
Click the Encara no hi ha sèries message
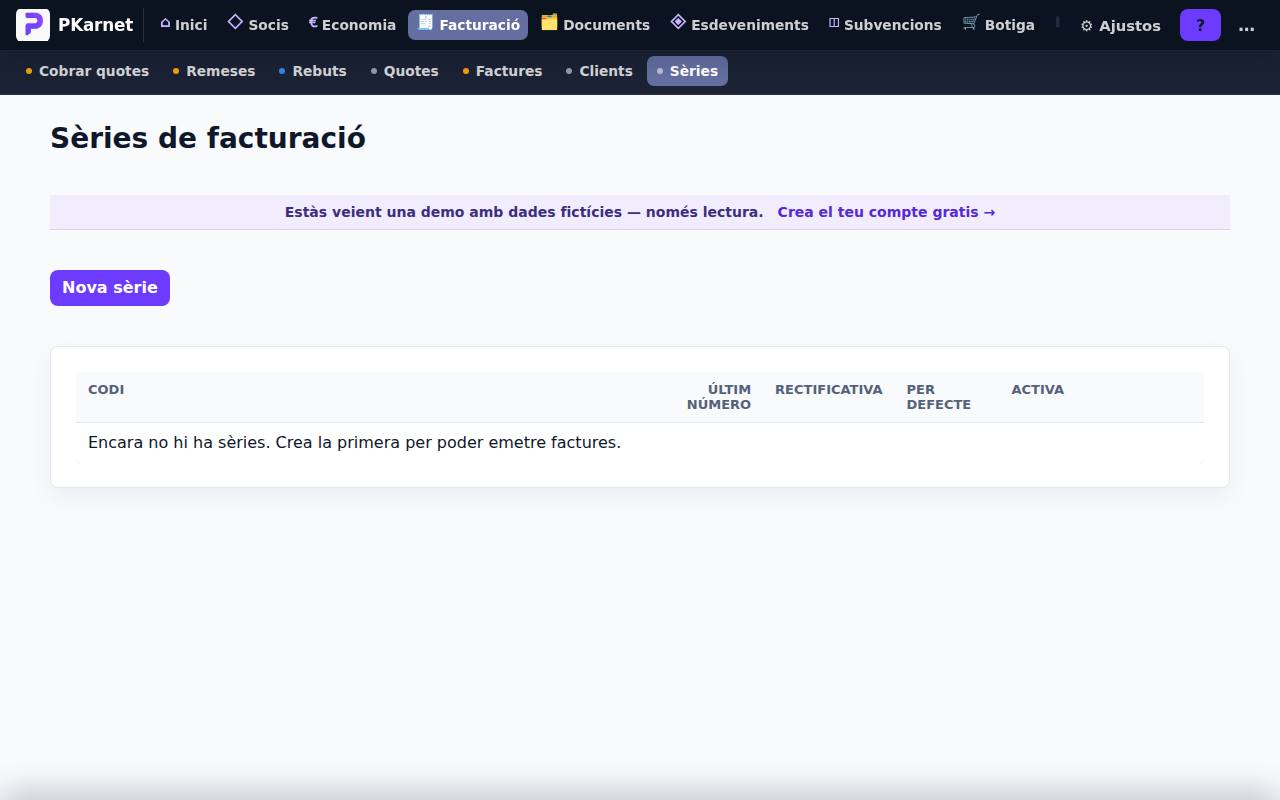tap(354, 442)
